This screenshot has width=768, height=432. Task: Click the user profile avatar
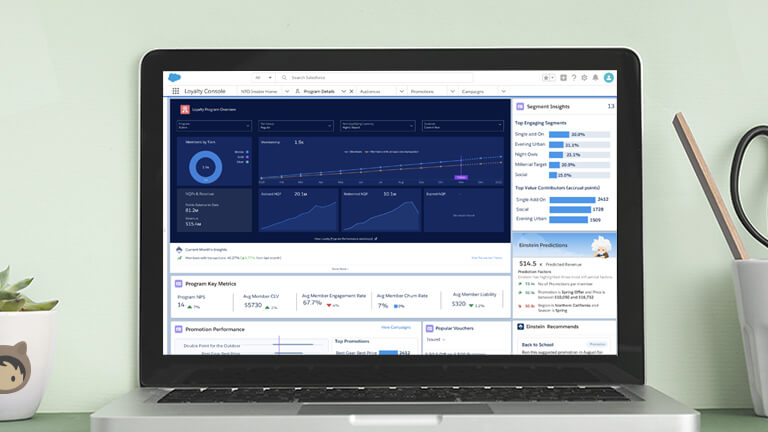[x=609, y=77]
